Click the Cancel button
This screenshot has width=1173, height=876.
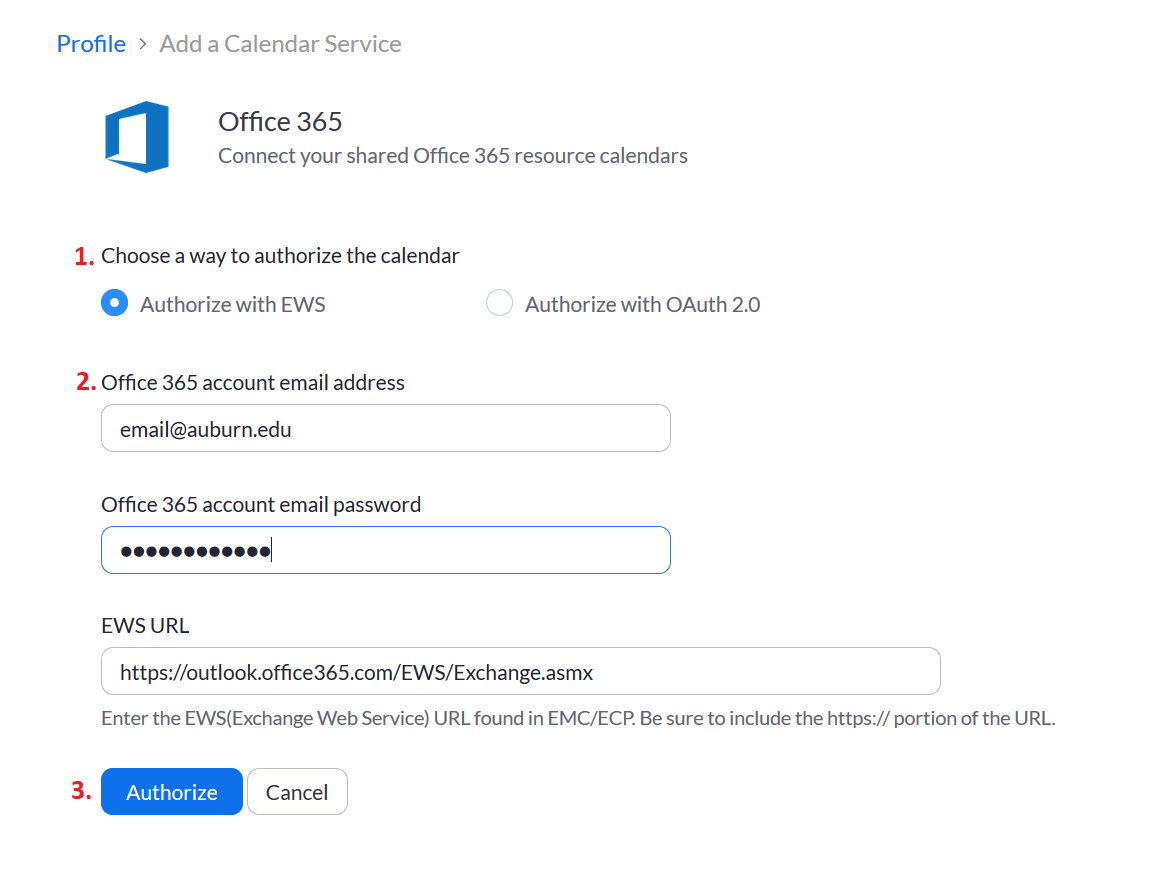point(297,791)
